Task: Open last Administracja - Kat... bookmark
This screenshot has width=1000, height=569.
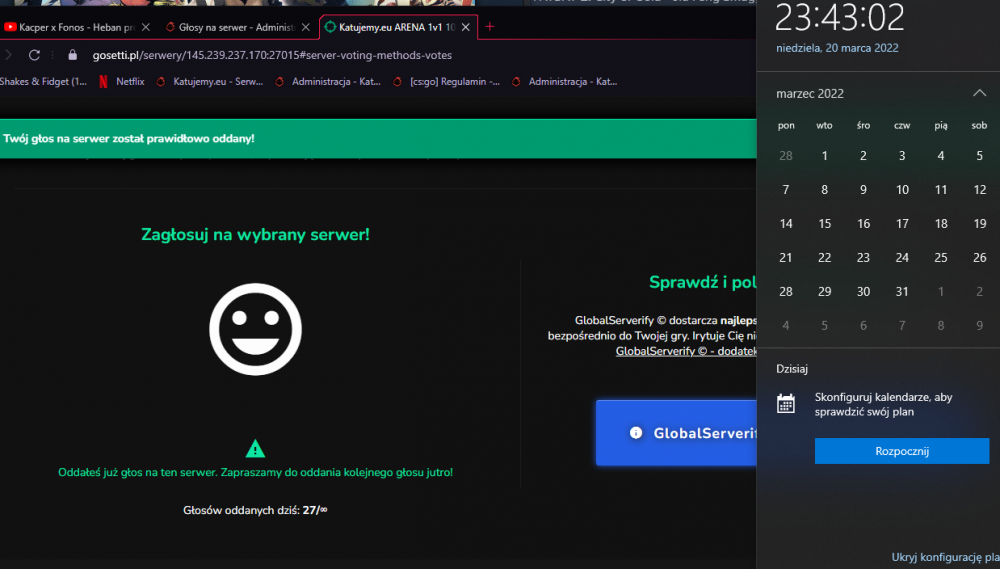Action: pyautogui.click(x=564, y=82)
